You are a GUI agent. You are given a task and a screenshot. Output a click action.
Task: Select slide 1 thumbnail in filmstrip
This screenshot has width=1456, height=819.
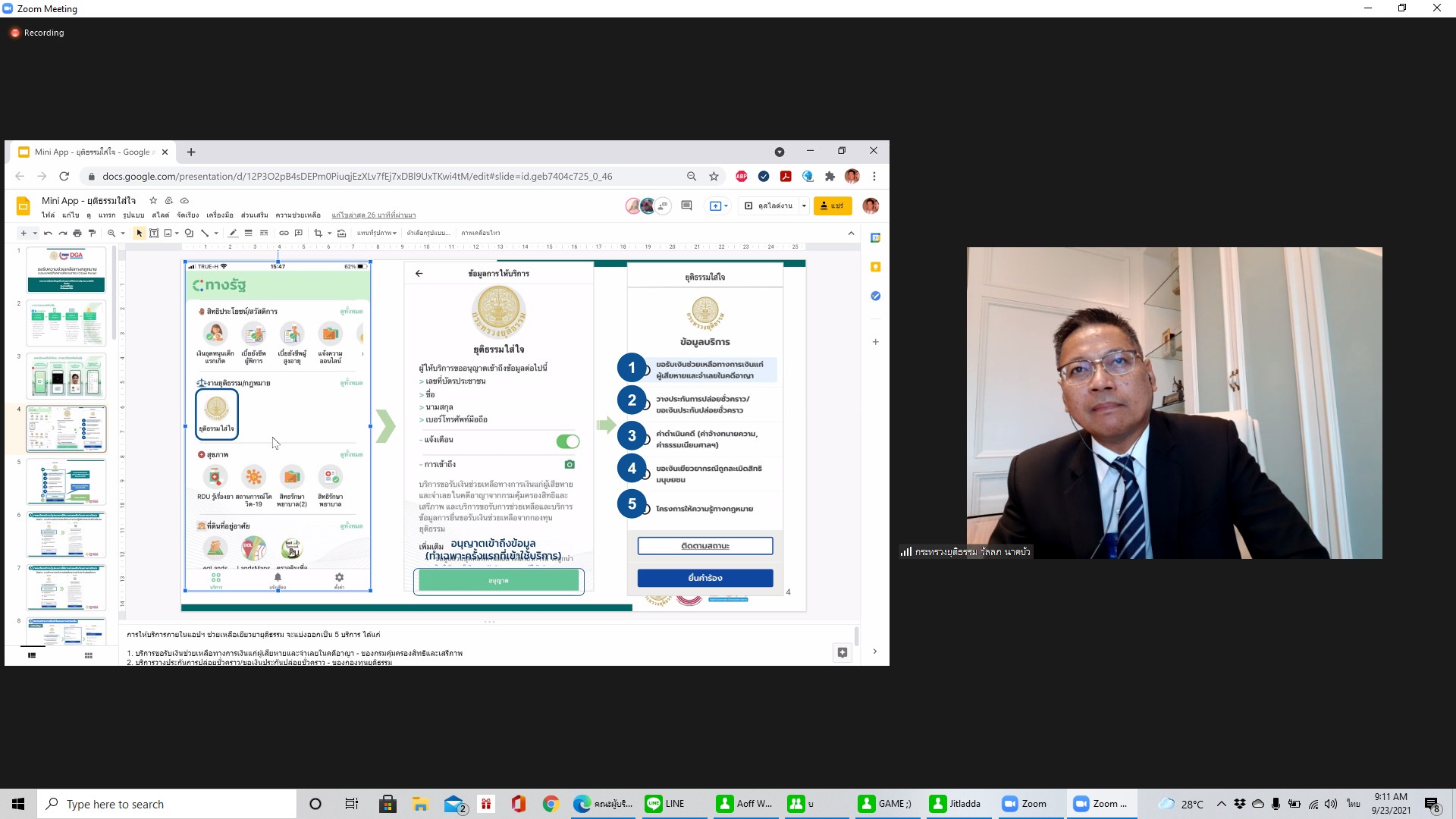[x=66, y=270]
